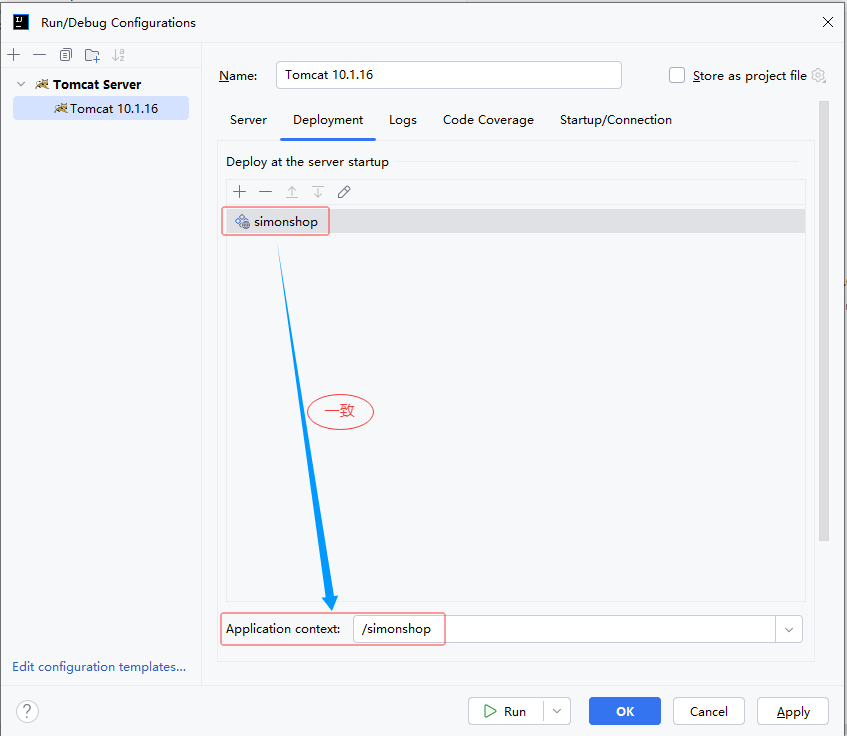
Task: Switch to the Server tab
Action: pos(248,120)
